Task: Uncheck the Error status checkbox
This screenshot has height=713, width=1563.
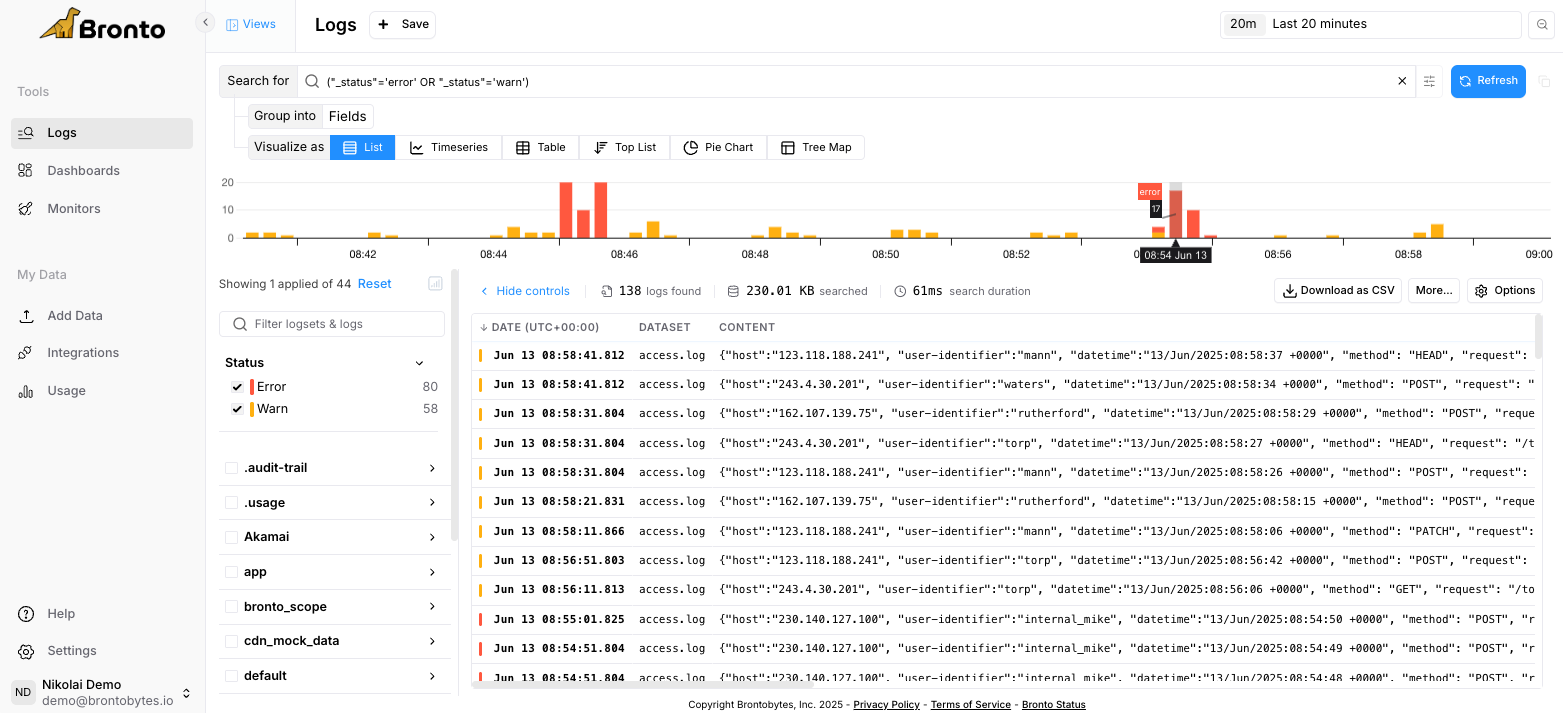Action: tap(237, 387)
